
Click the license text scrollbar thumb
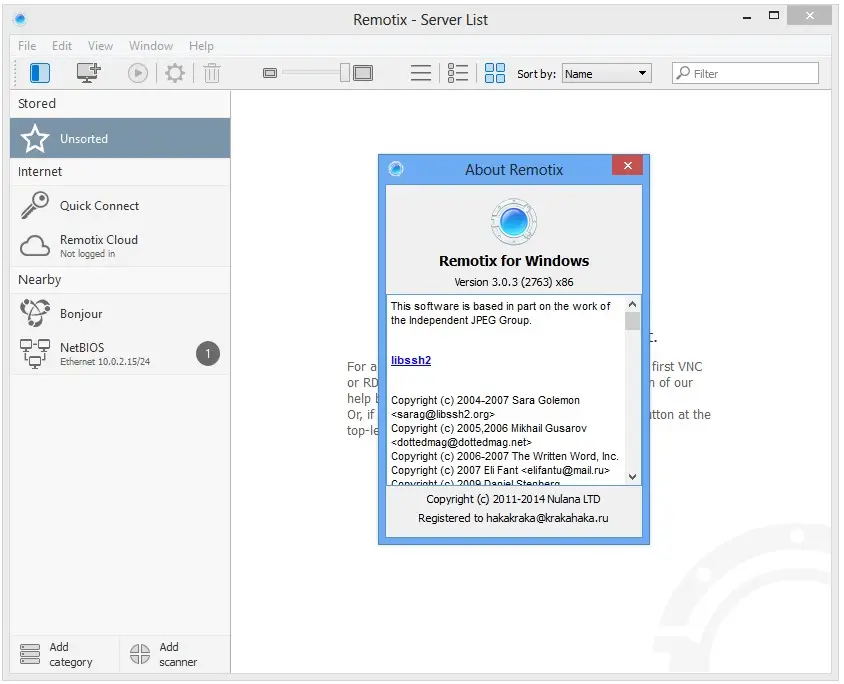click(x=632, y=321)
